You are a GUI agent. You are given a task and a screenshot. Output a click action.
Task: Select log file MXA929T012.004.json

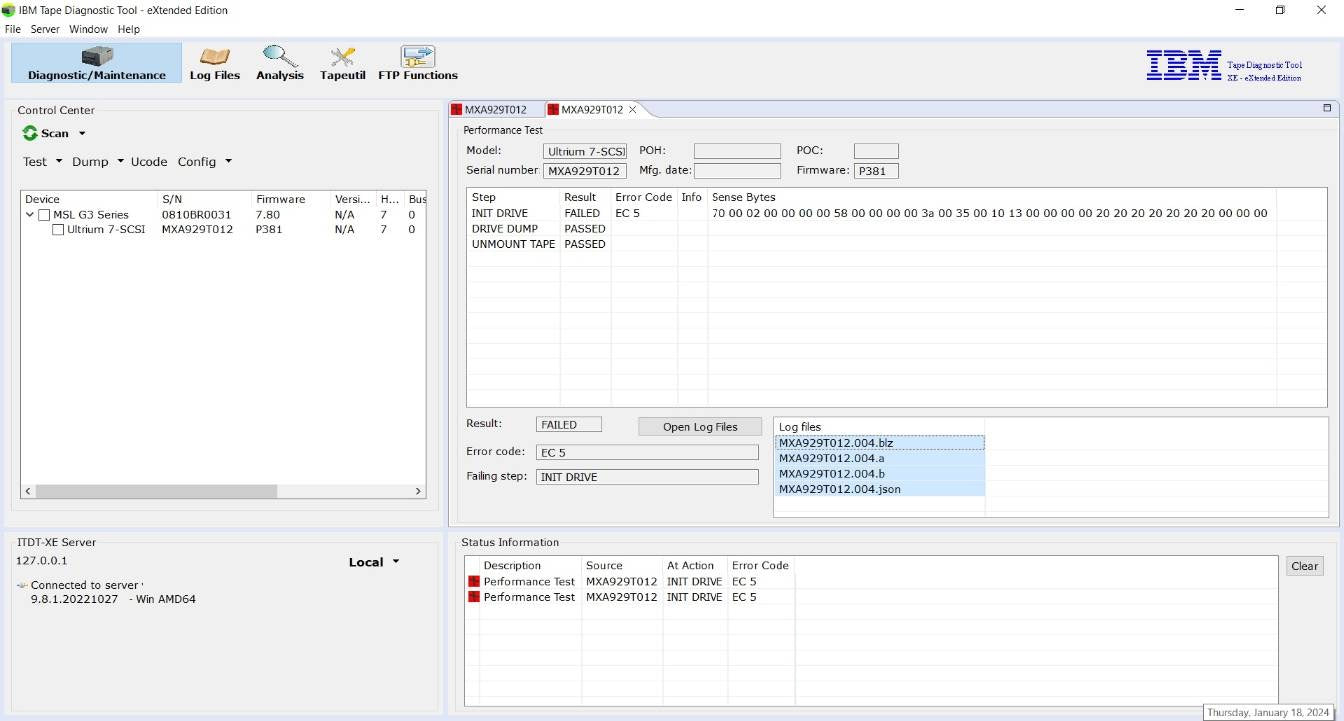click(880, 489)
